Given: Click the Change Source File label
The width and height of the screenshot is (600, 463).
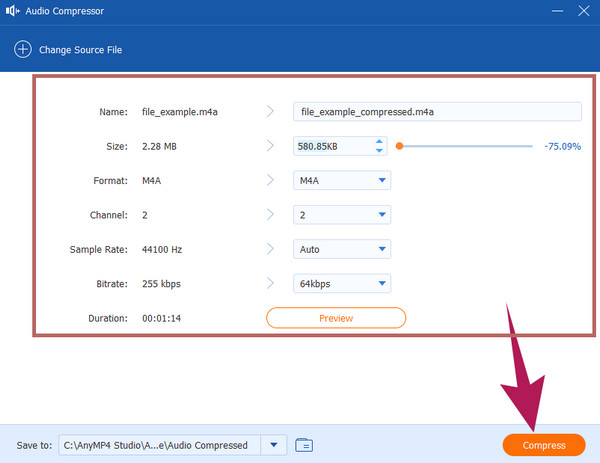Looking at the screenshot, I should [x=80, y=50].
